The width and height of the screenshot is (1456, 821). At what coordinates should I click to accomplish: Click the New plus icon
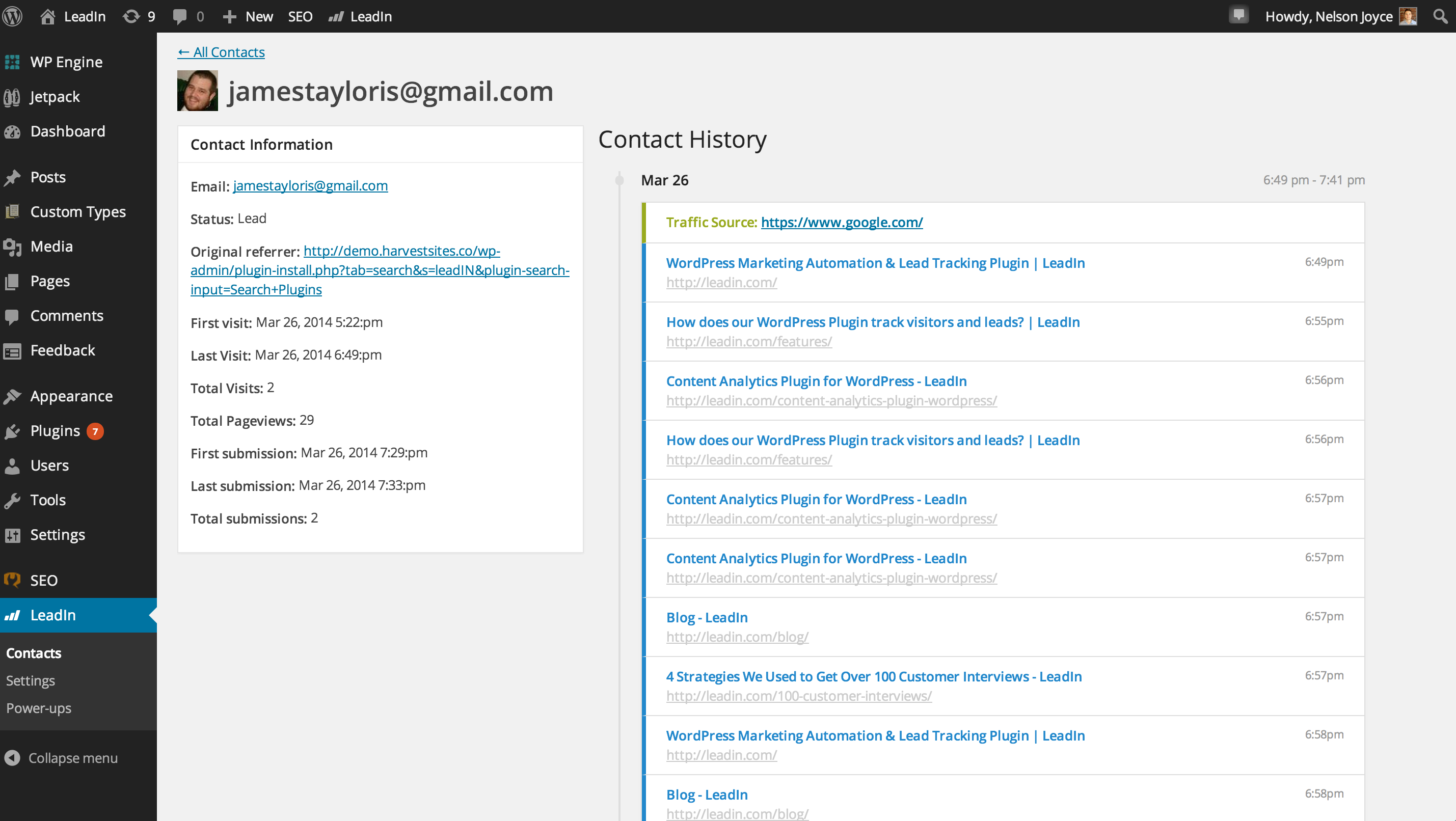pyautogui.click(x=229, y=17)
